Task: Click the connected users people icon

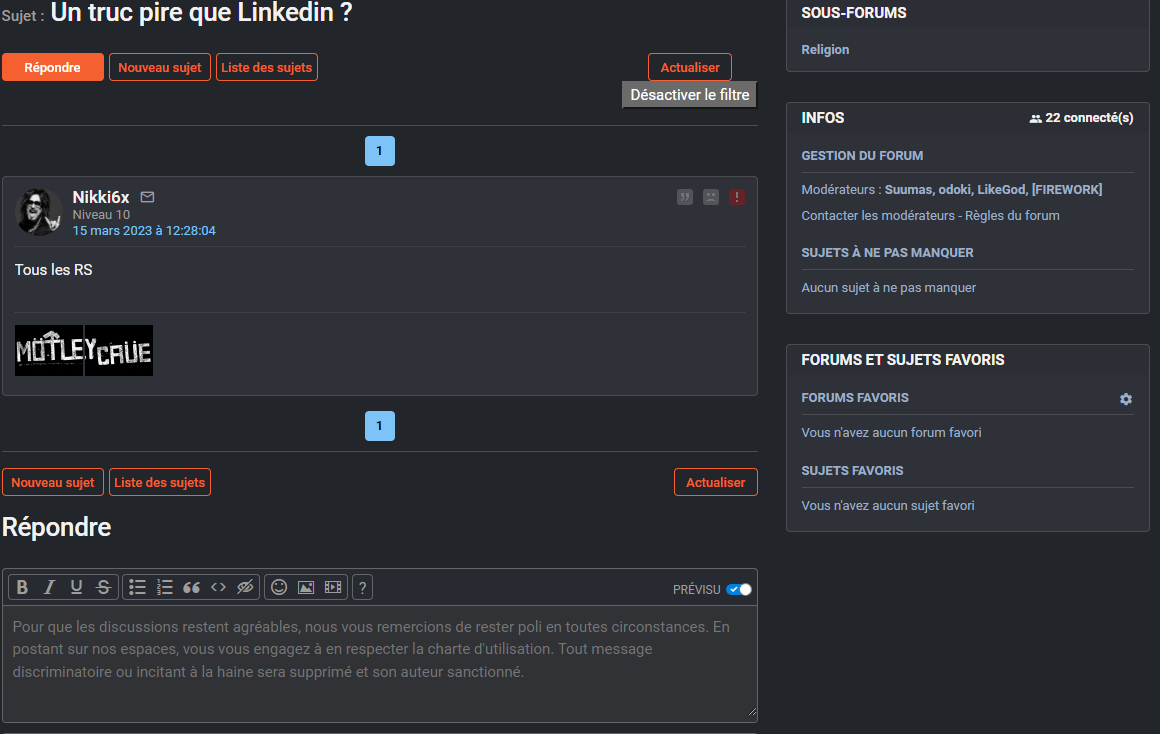Action: [1035, 118]
